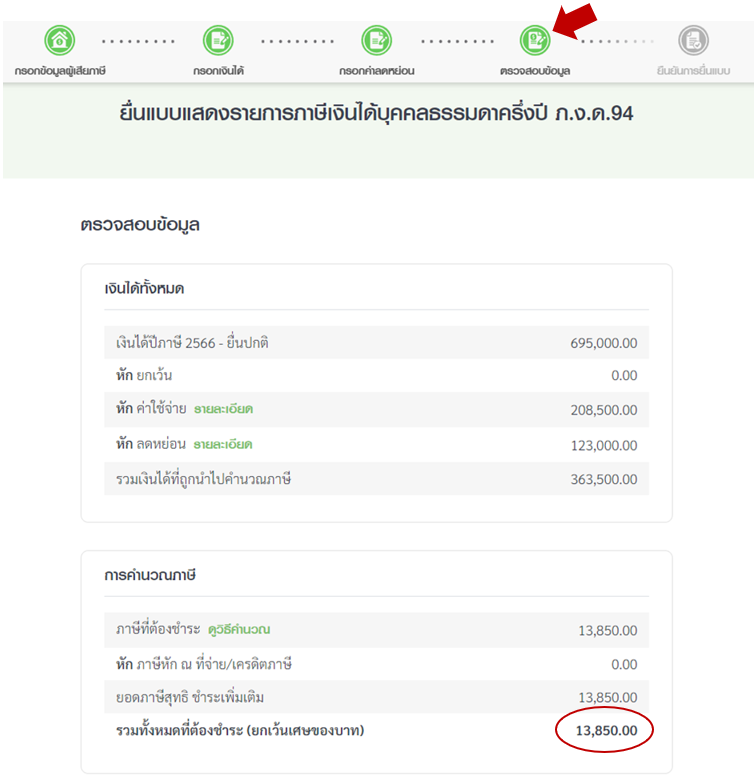
Task: Select the กรอกค่าลดหย่อน step label
Action: 377,71
